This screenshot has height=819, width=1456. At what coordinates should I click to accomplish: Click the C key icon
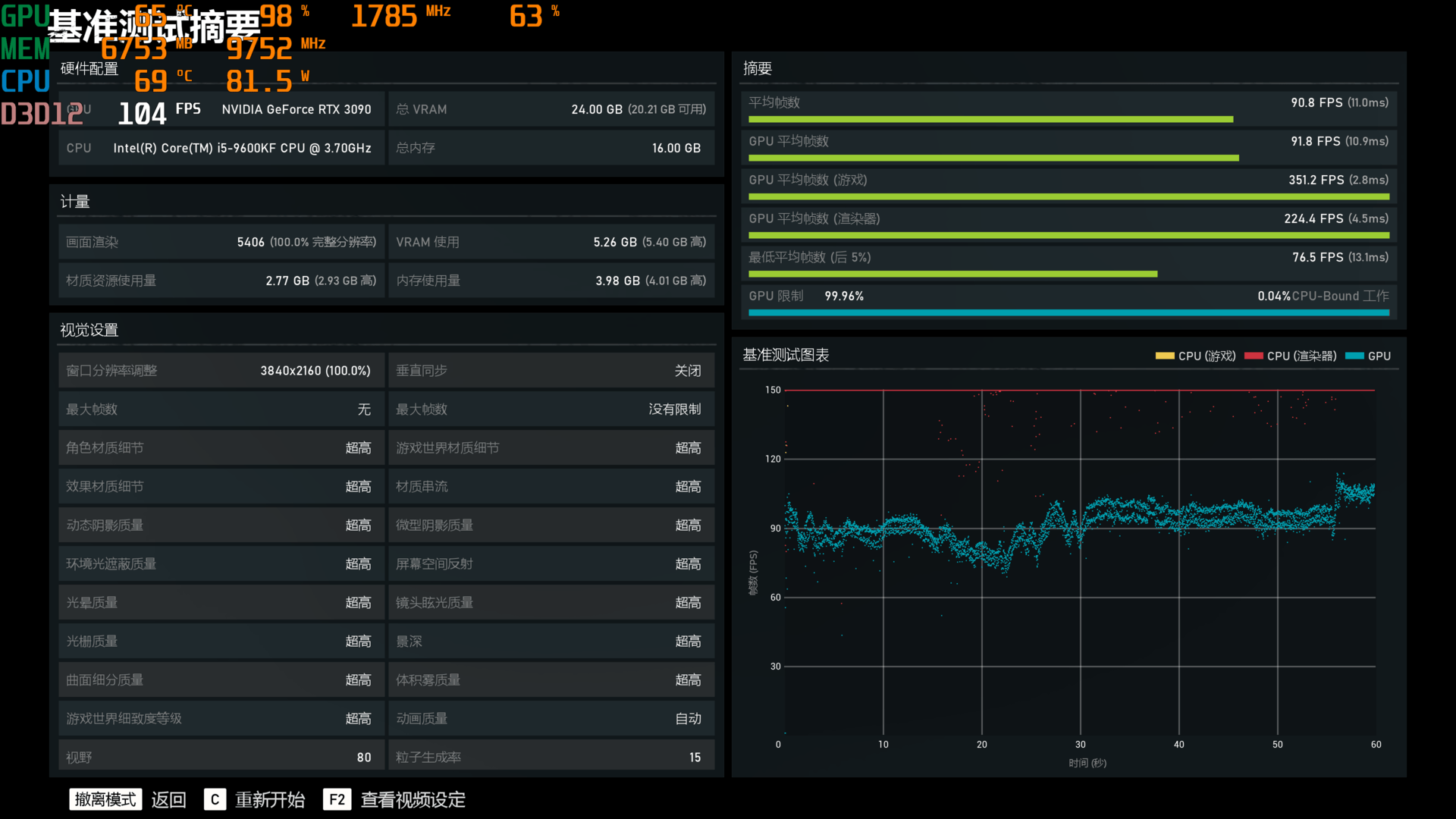(x=215, y=800)
